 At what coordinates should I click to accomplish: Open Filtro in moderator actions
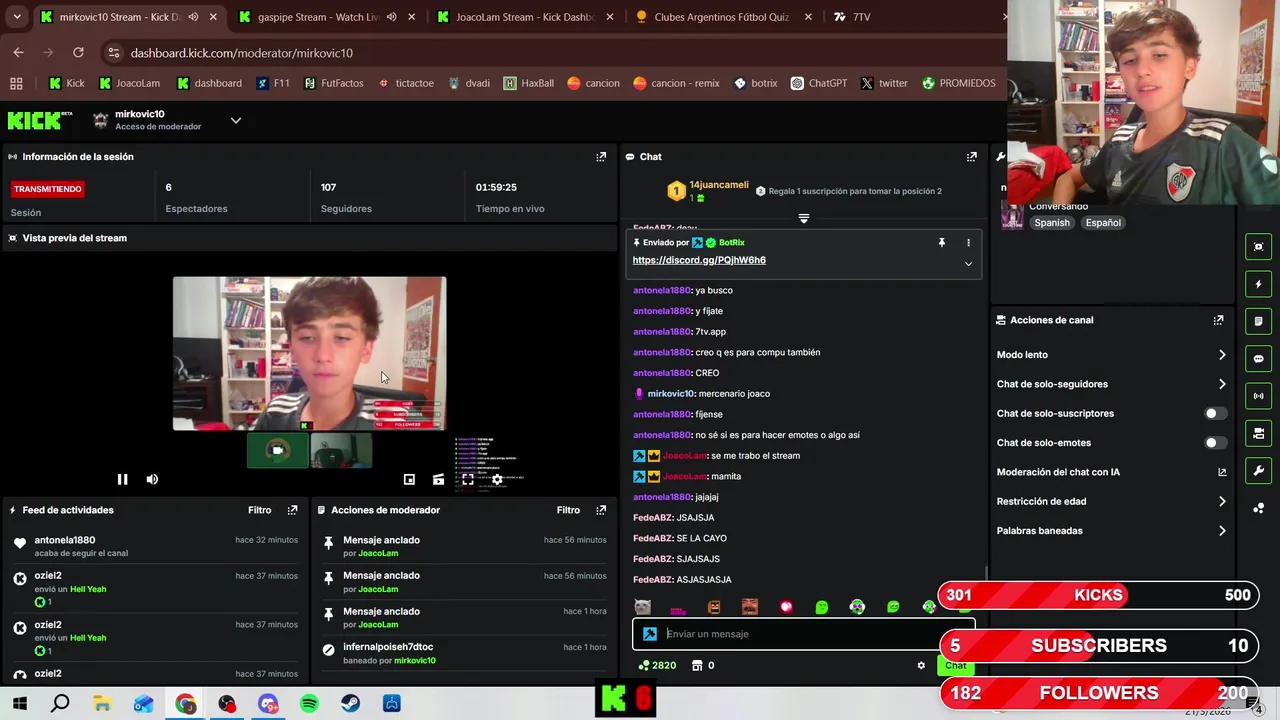(x=568, y=510)
